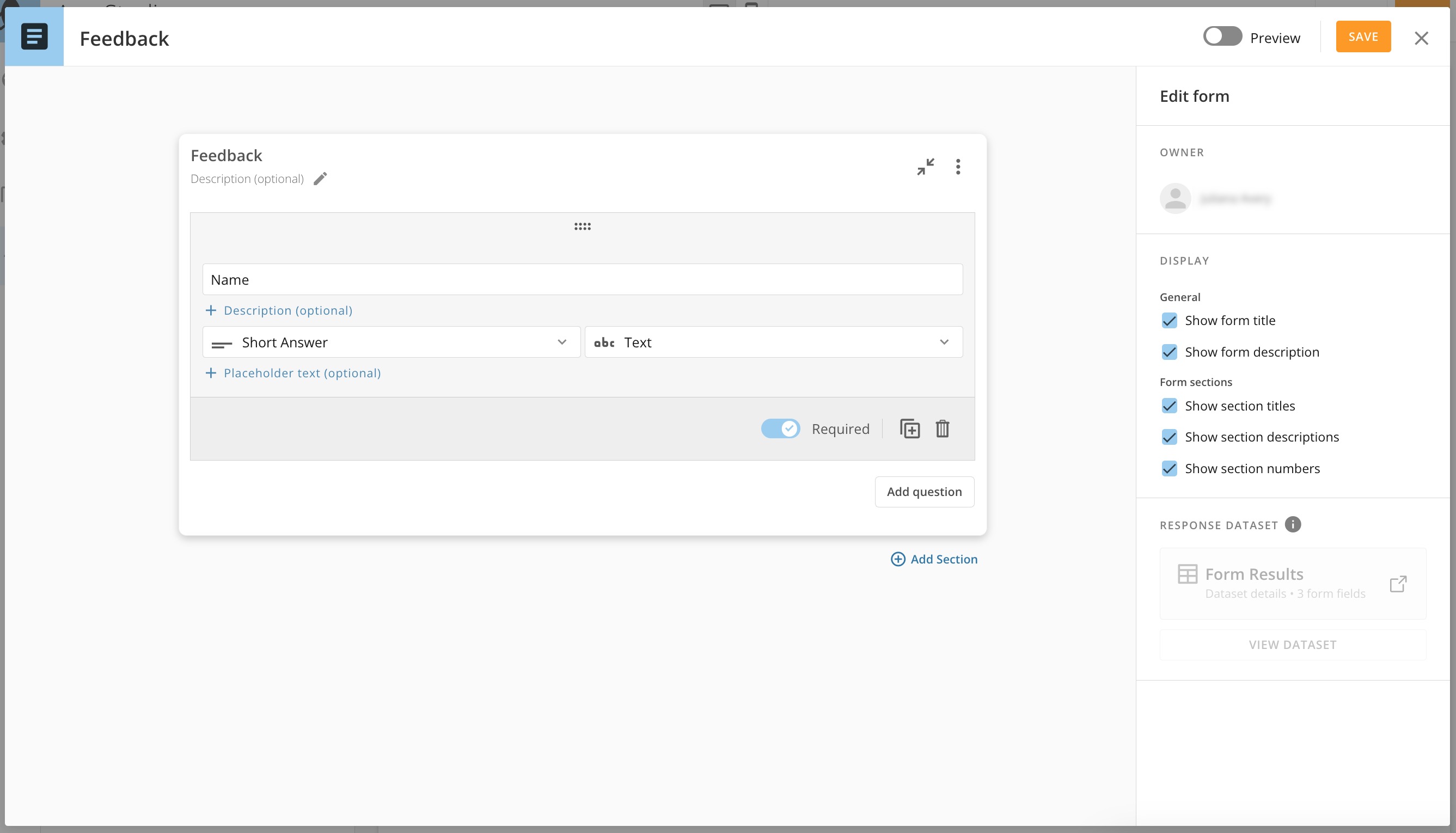Duplicate the Name question
The height and width of the screenshot is (833, 1456).
coord(910,428)
